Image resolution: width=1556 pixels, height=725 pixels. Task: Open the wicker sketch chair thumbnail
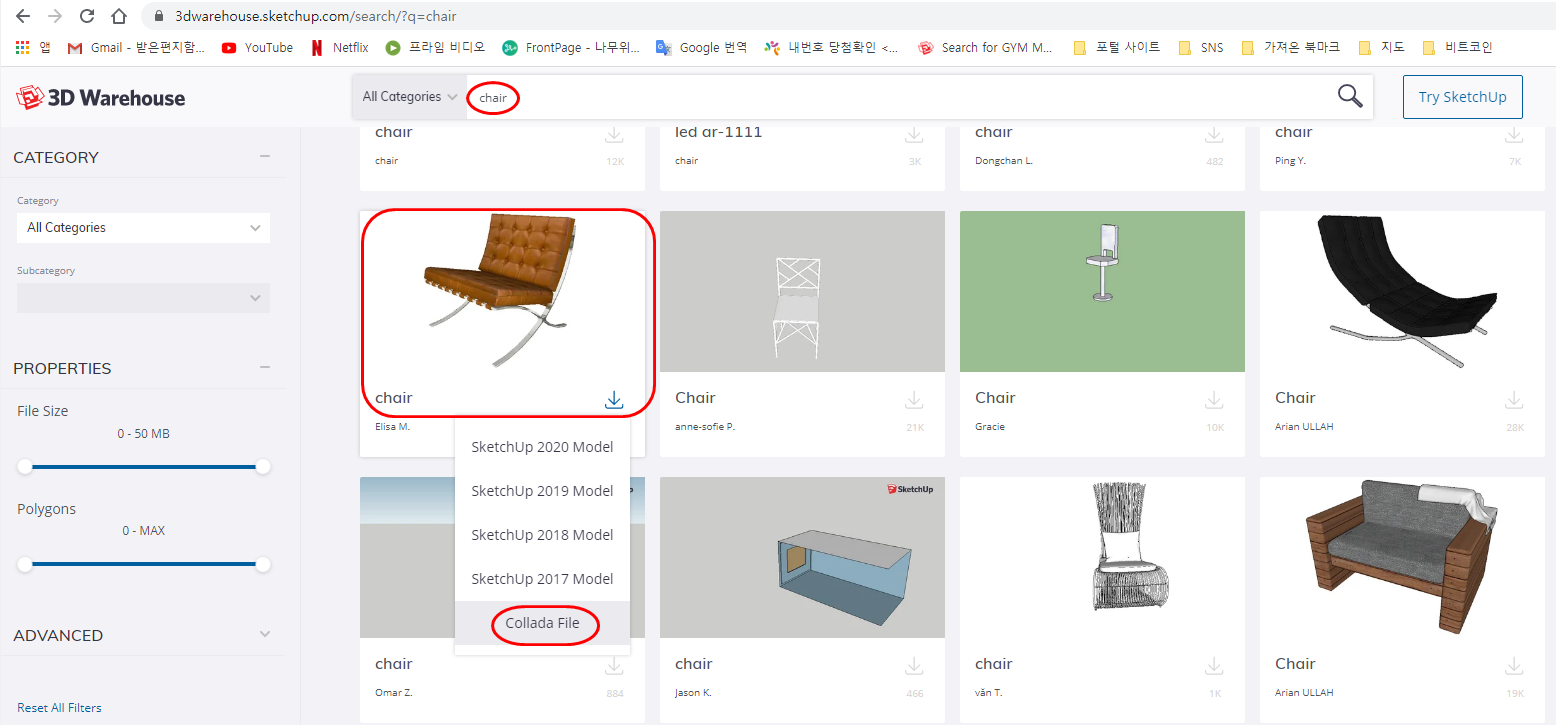point(1102,557)
